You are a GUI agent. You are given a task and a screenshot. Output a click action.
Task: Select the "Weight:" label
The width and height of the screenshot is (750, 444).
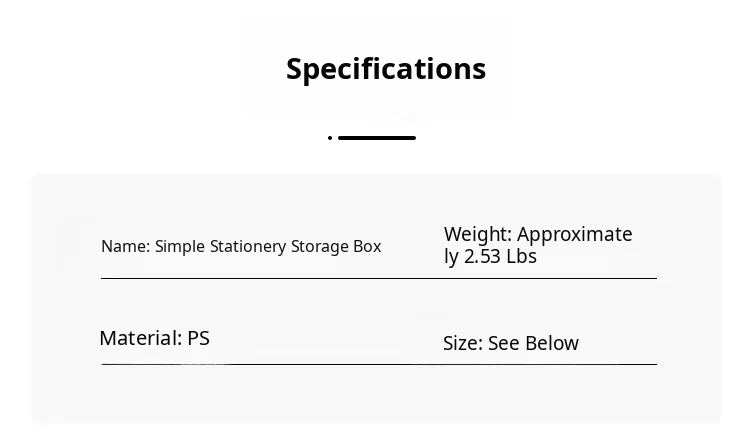coord(477,235)
